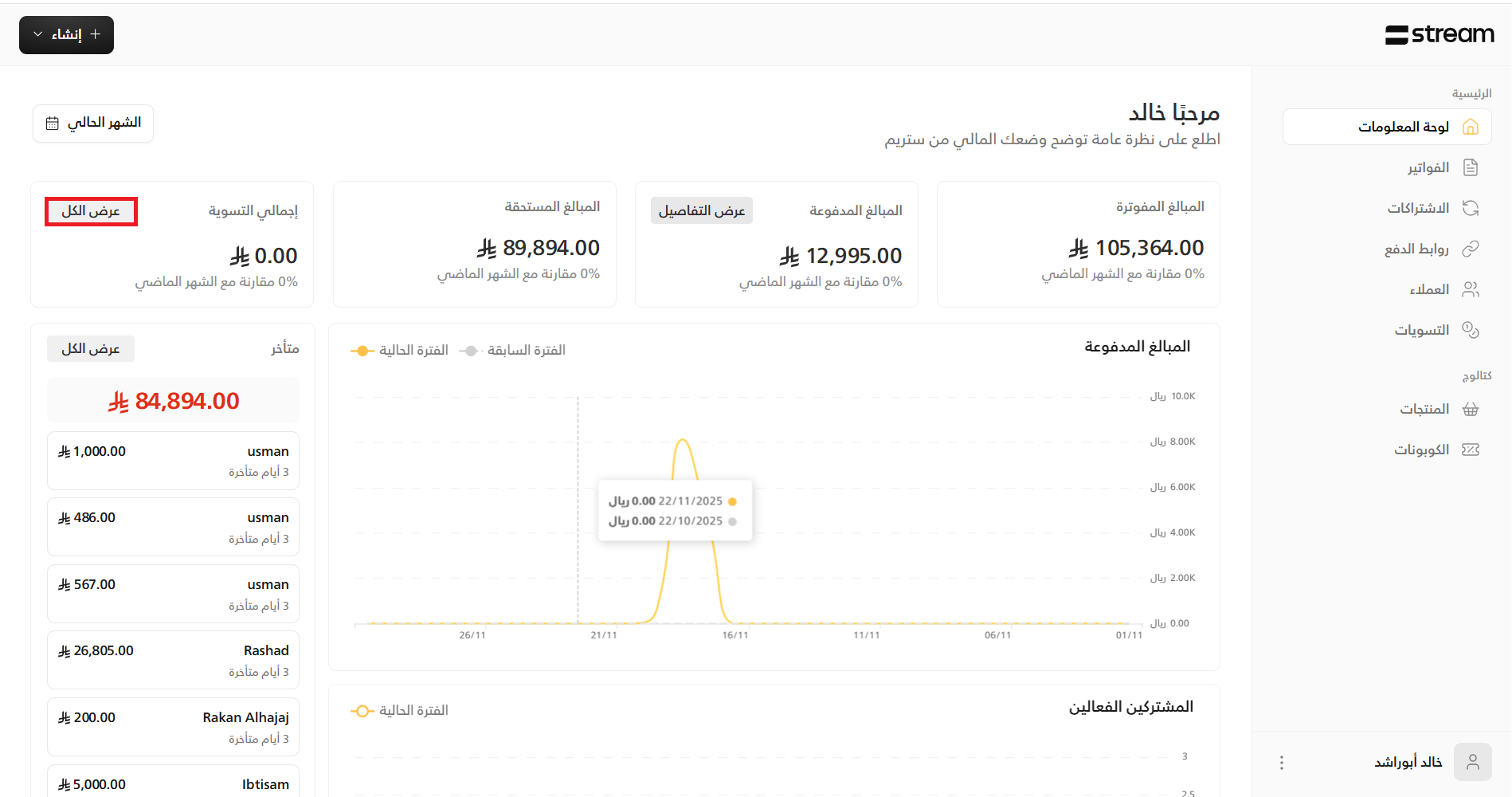Screen dimensions: 1512x797
Task: Go to الفواتير in the sidebar
Action: pyautogui.click(x=1428, y=167)
